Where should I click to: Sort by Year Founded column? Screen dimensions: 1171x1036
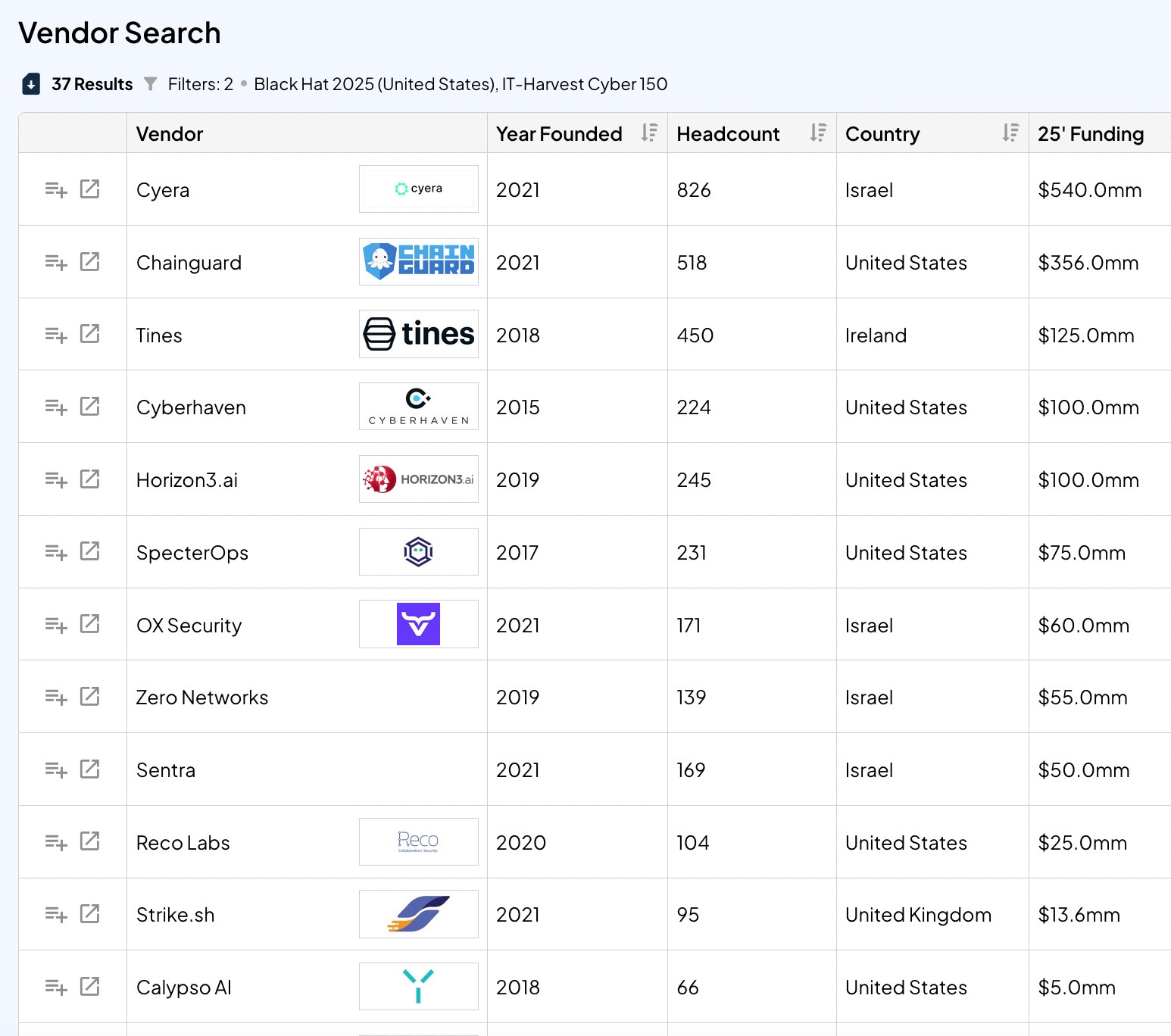pos(649,133)
